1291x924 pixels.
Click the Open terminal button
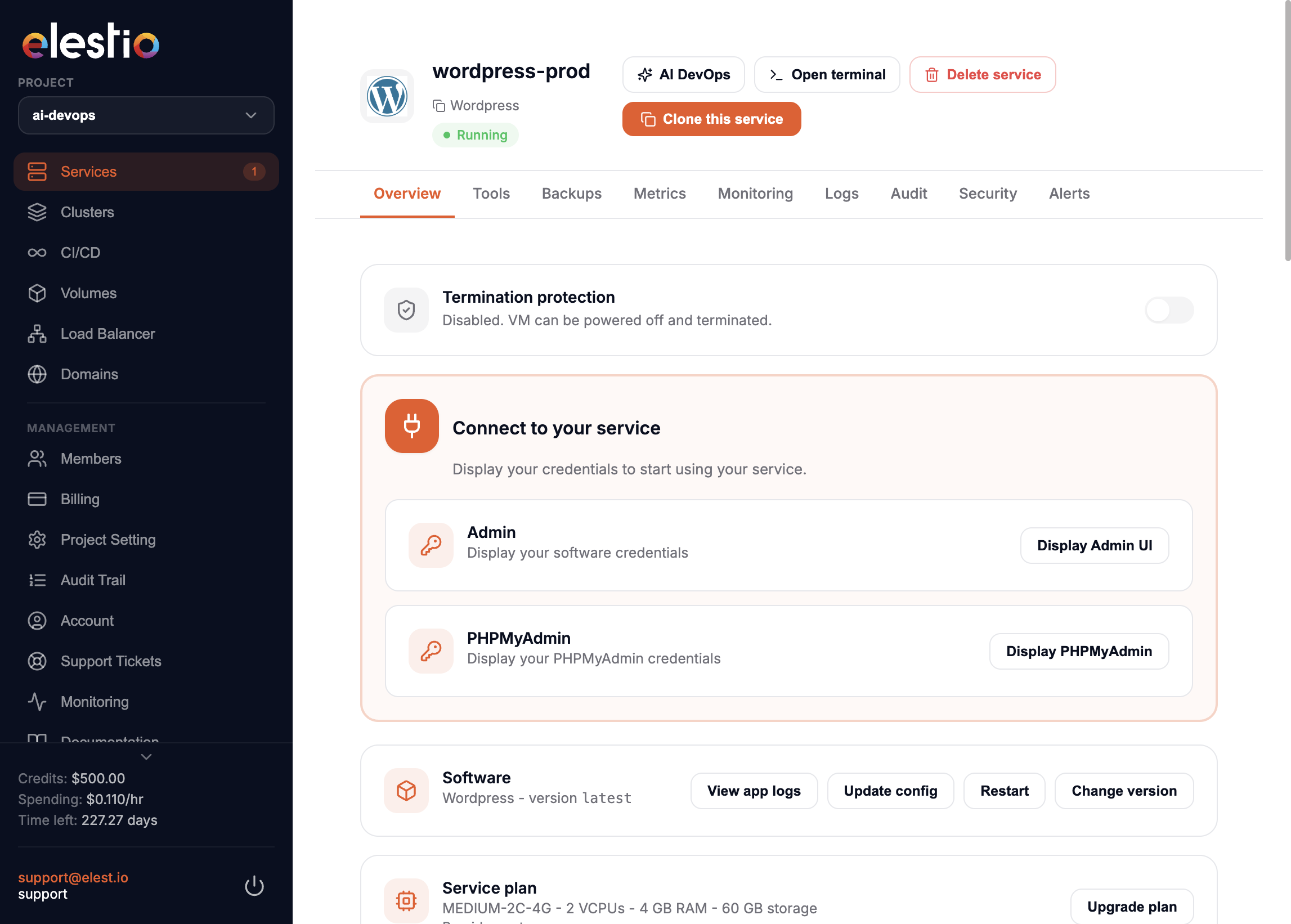click(x=827, y=74)
